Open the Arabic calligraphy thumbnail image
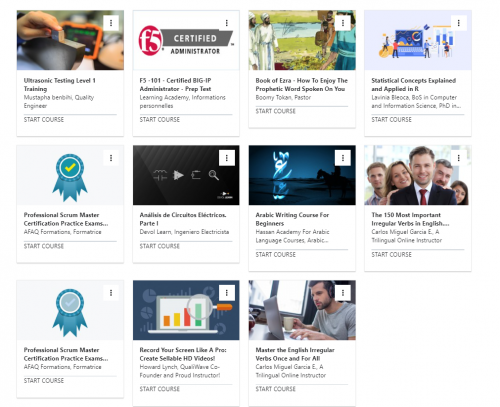Viewport: 500px width, 407px height. point(302,175)
